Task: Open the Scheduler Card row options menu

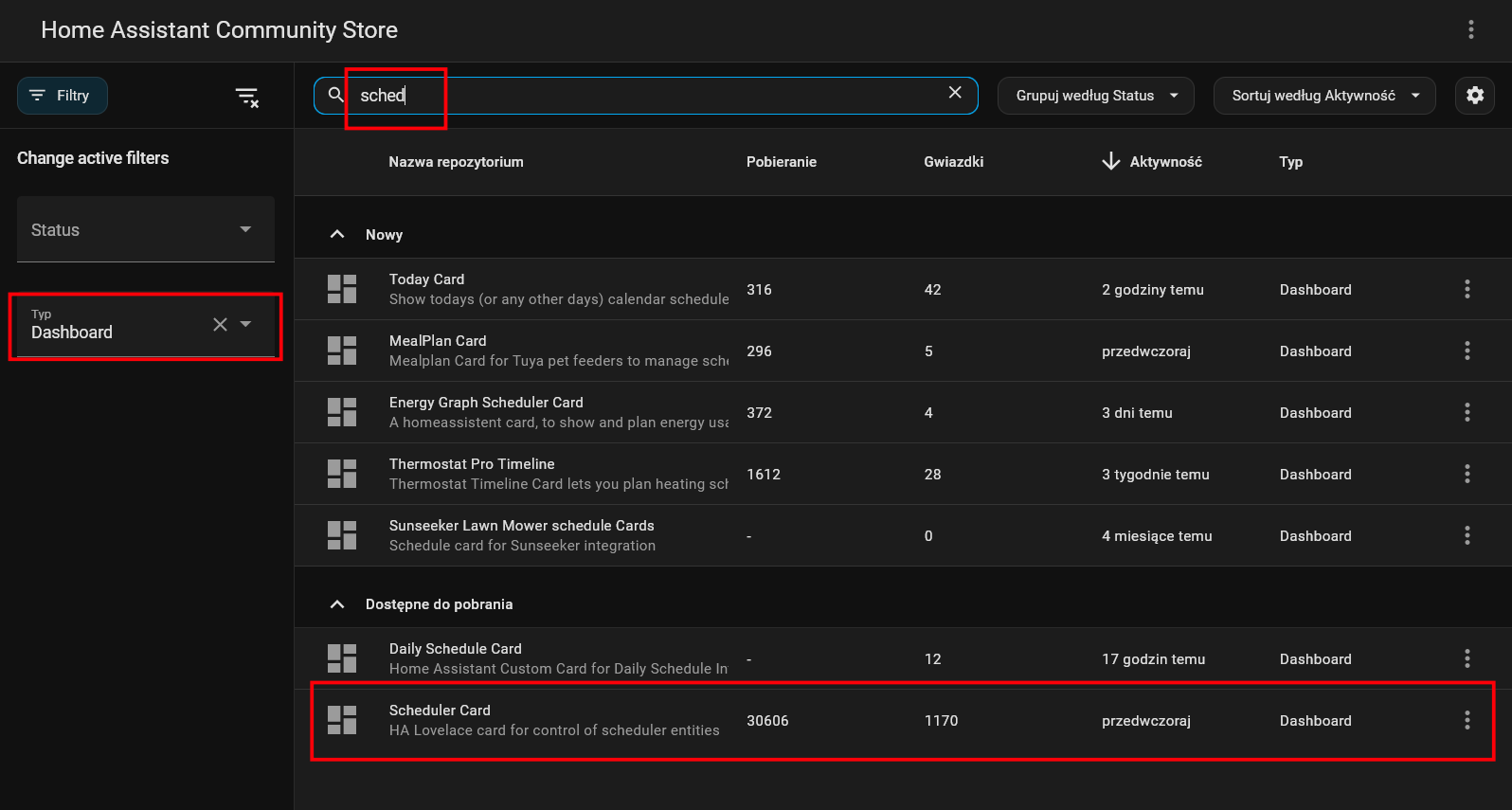Action: pos(1467,720)
